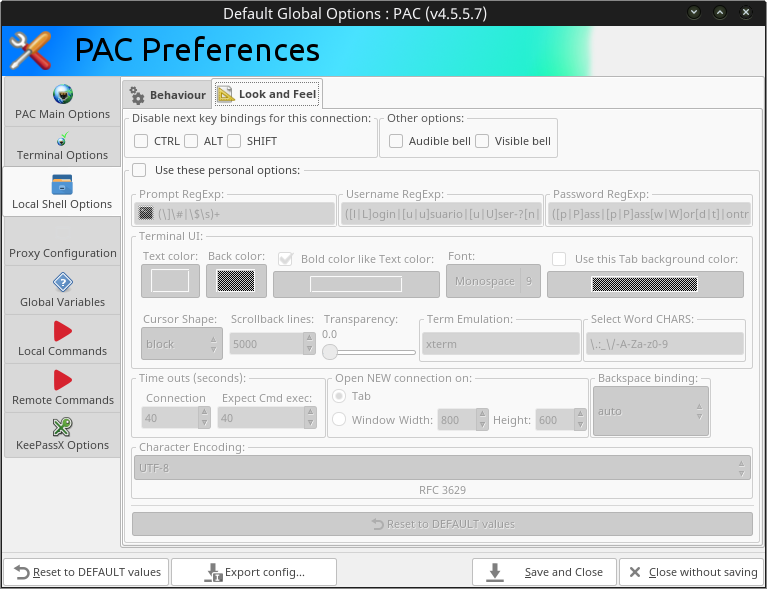Adjust the Window Height spinner arrows
The image size is (767, 589).
[x=580, y=419]
